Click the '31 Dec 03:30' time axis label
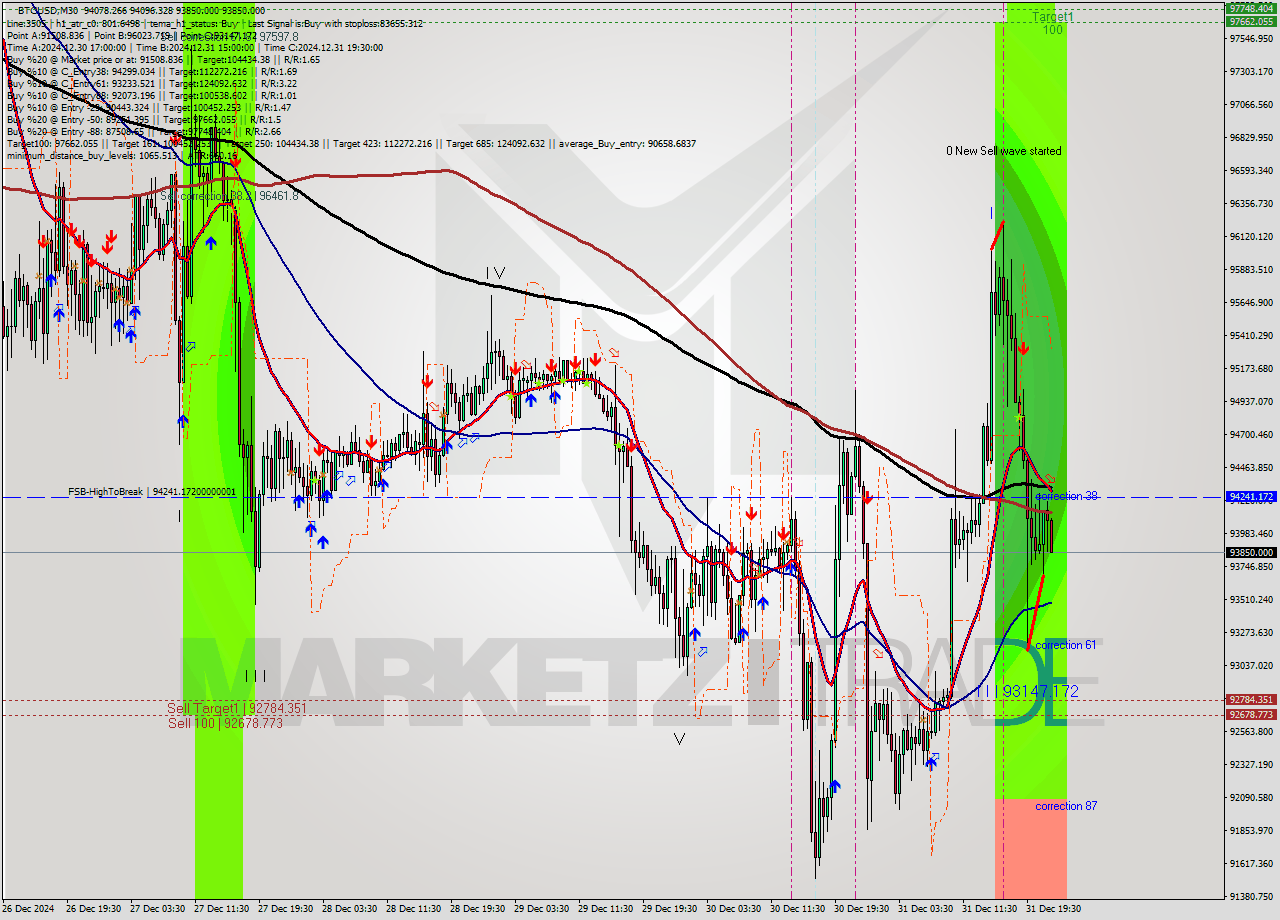Screen dimensions: 1280x920 (928, 909)
